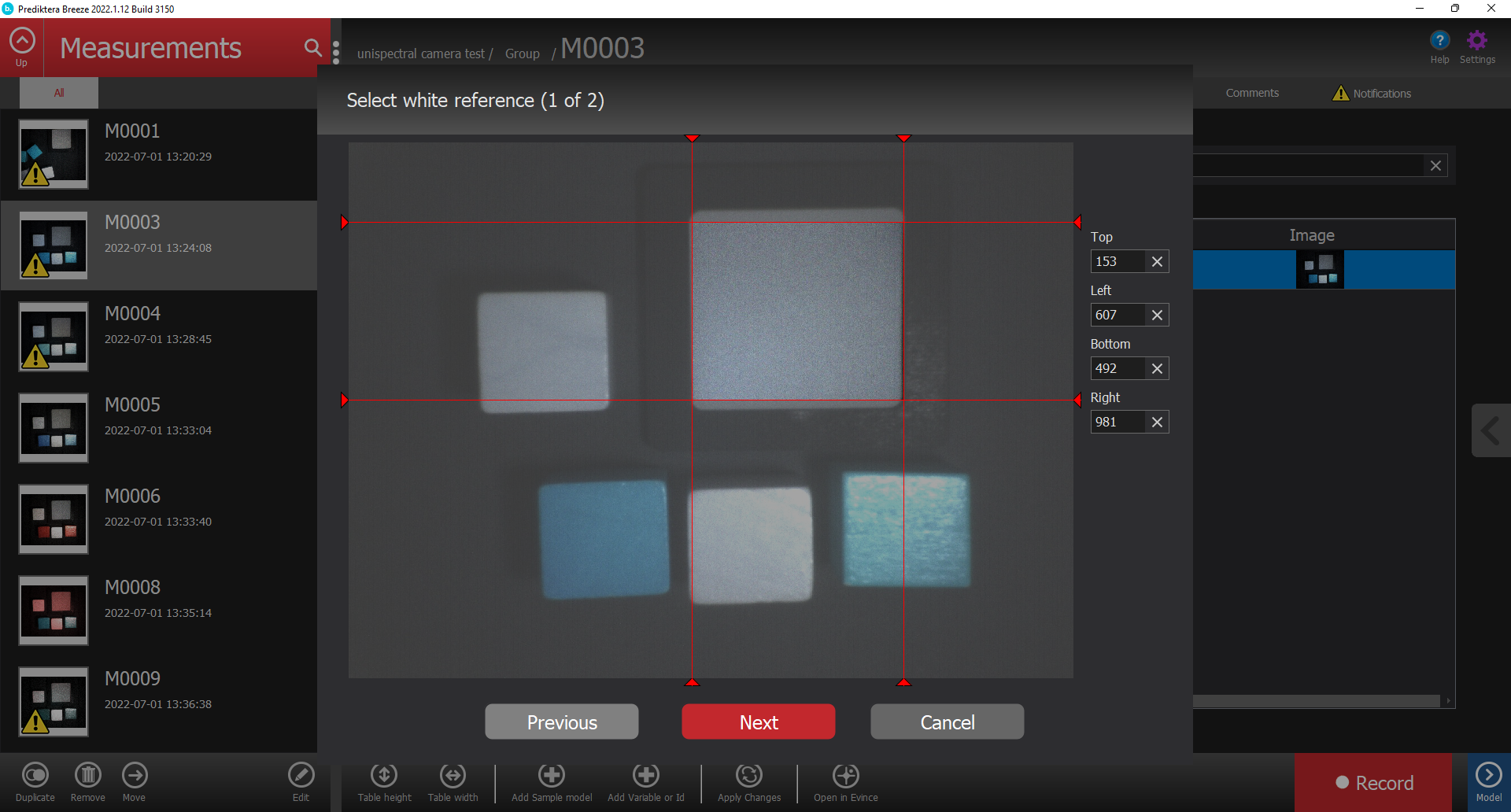1511x812 pixels.
Task: Select the All filter tab
Action: click(x=59, y=93)
